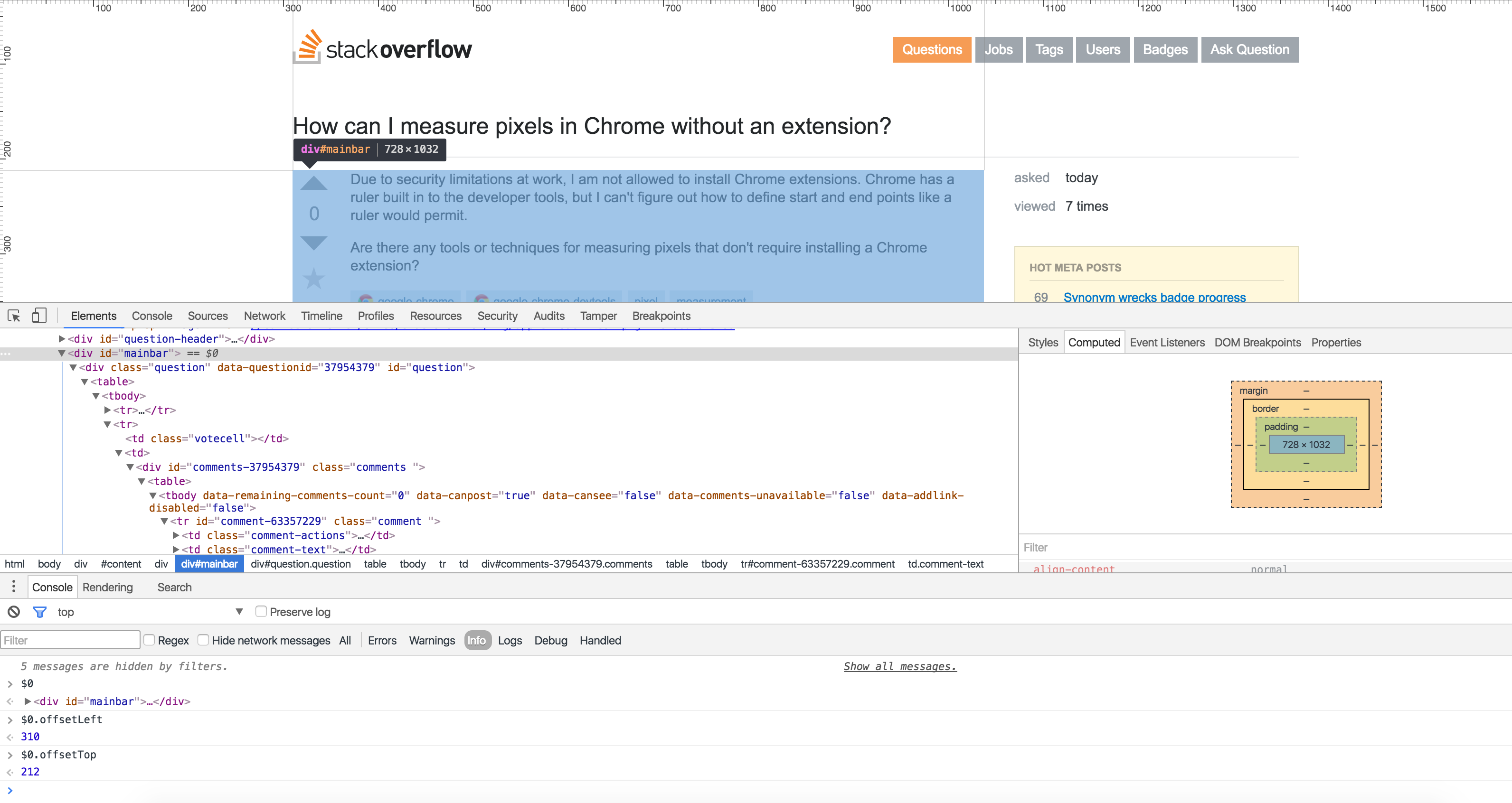Click the device toolbar toggle icon
The width and height of the screenshot is (1512, 803).
pos(38,316)
